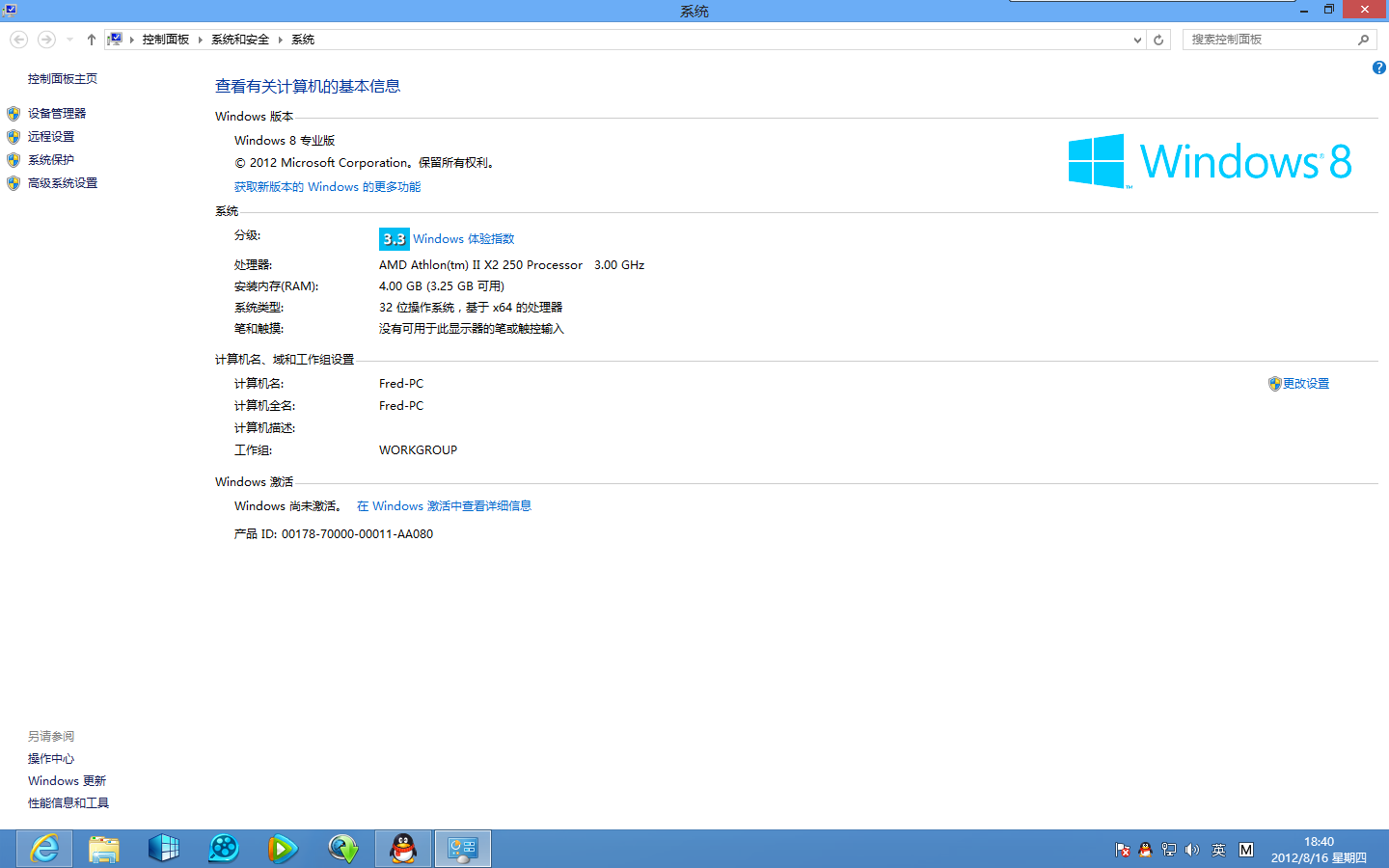Open QQ penguin on the taskbar

pyautogui.click(x=403, y=849)
